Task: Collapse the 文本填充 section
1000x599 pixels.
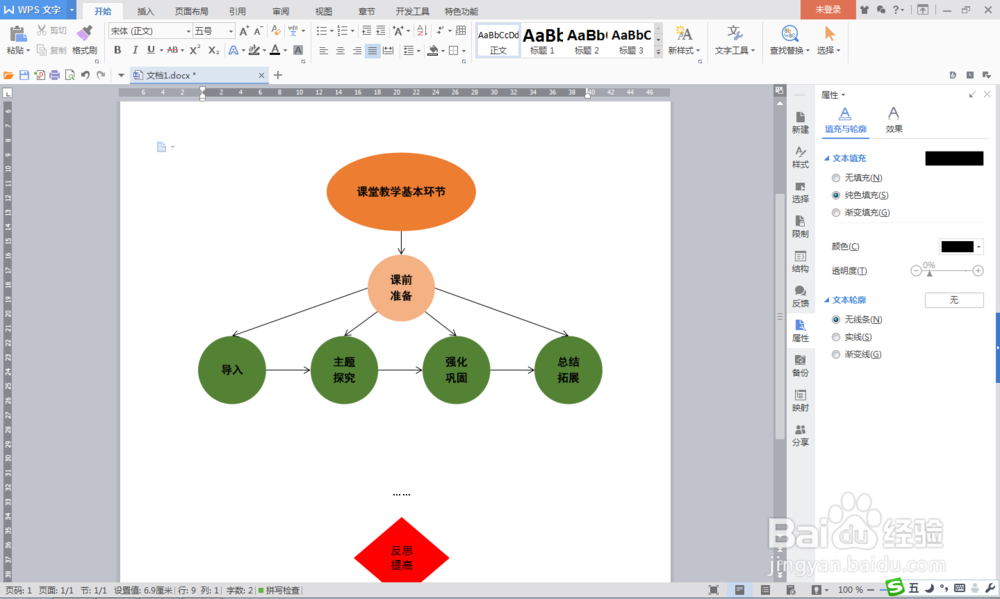Action: pyautogui.click(x=827, y=158)
